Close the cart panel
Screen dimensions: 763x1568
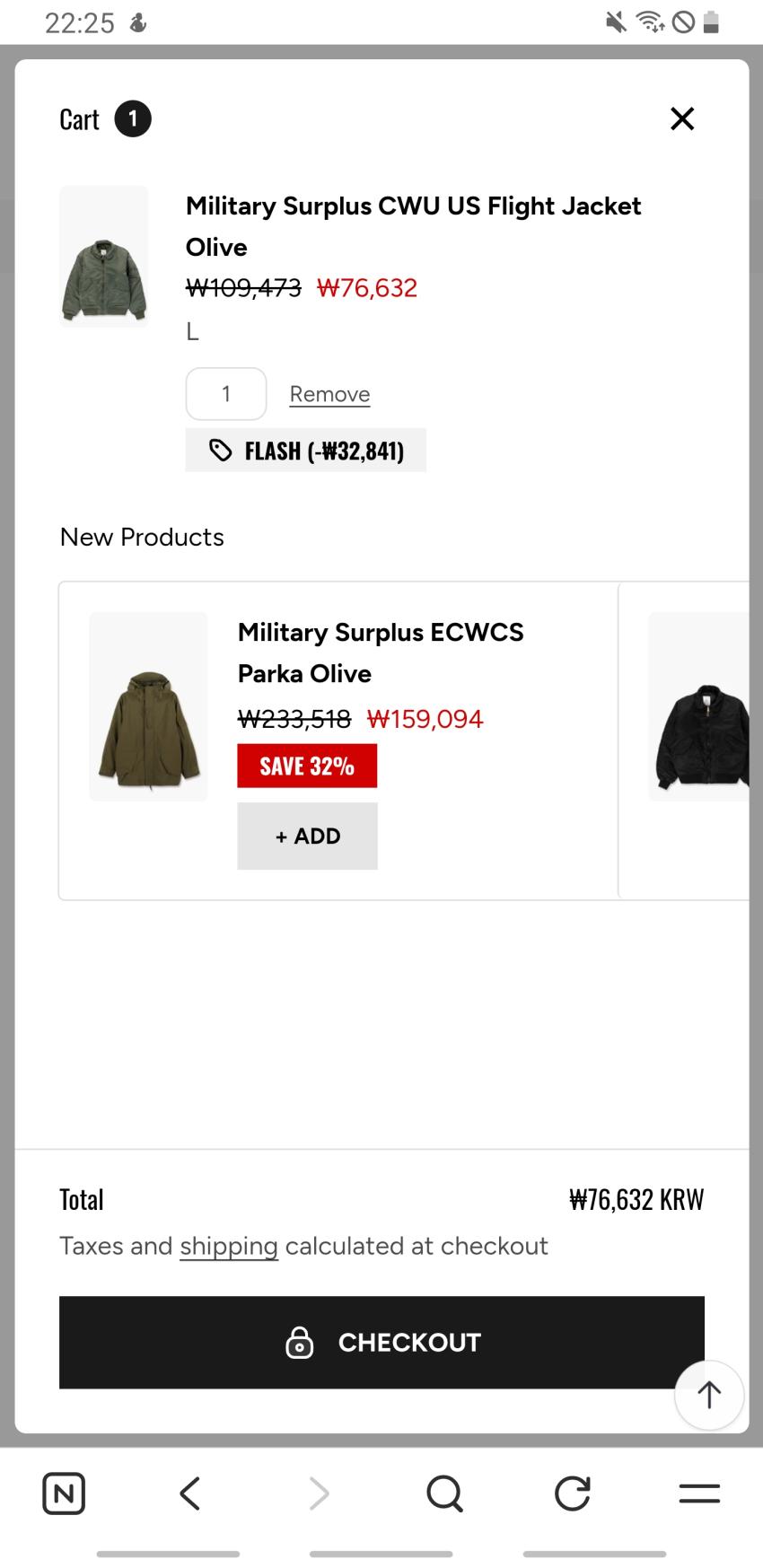coord(682,118)
